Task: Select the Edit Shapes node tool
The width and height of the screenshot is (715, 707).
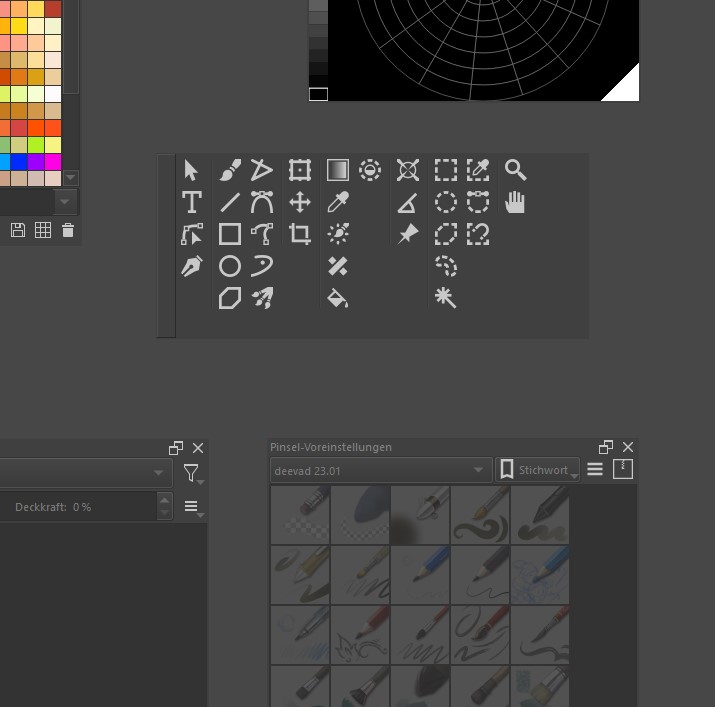Action: [192, 234]
